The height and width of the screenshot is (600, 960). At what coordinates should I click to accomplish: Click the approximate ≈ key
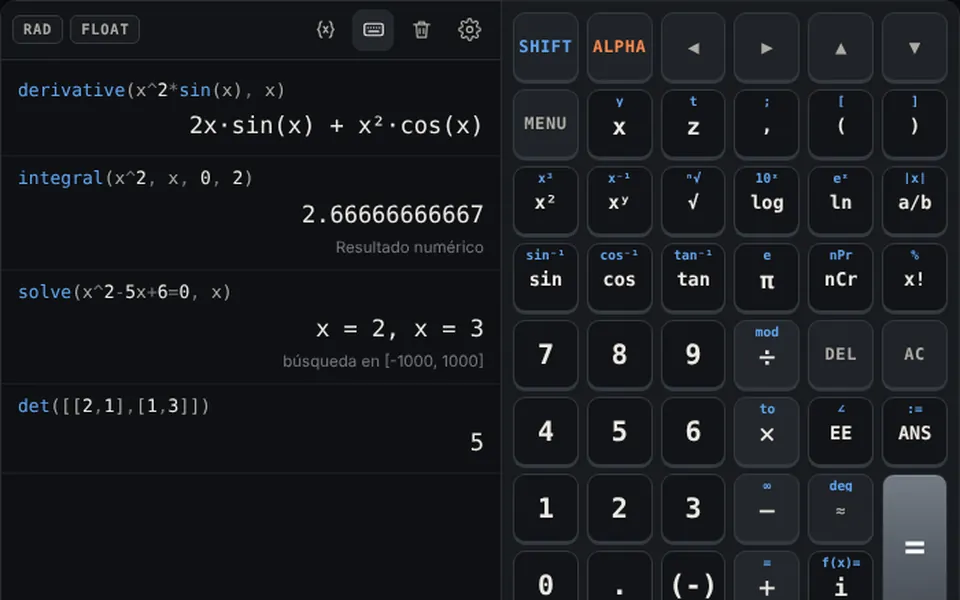841,508
